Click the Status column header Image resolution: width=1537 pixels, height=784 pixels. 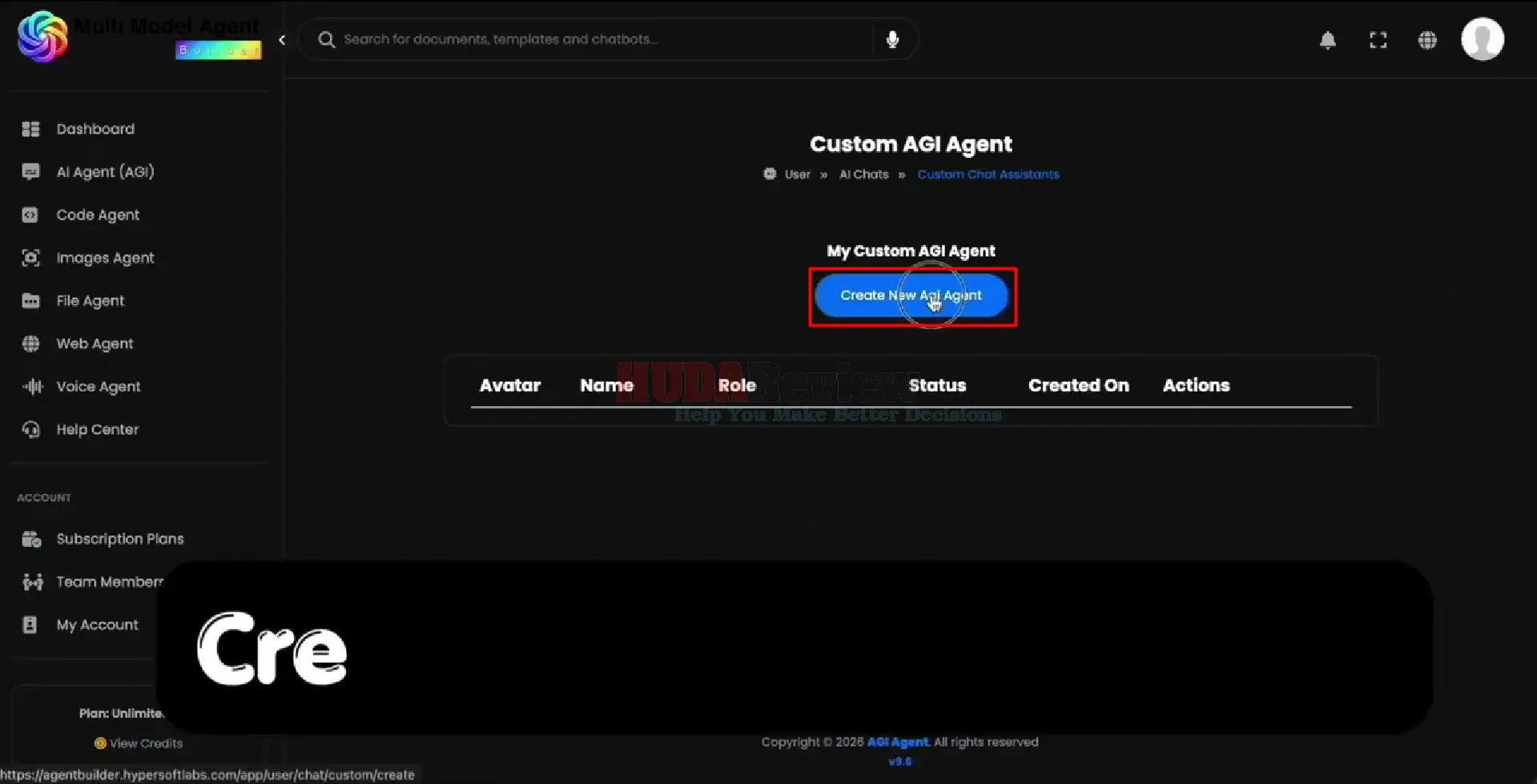pyautogui.click(x=937, y=385)
